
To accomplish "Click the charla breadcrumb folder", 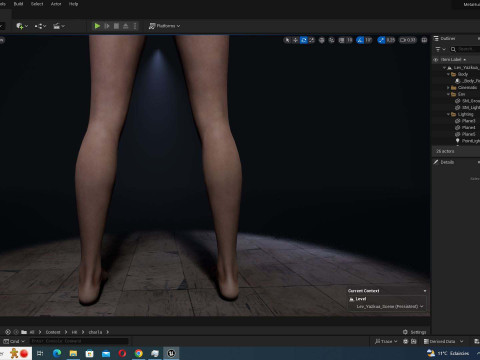I will (x=95, y=332).
